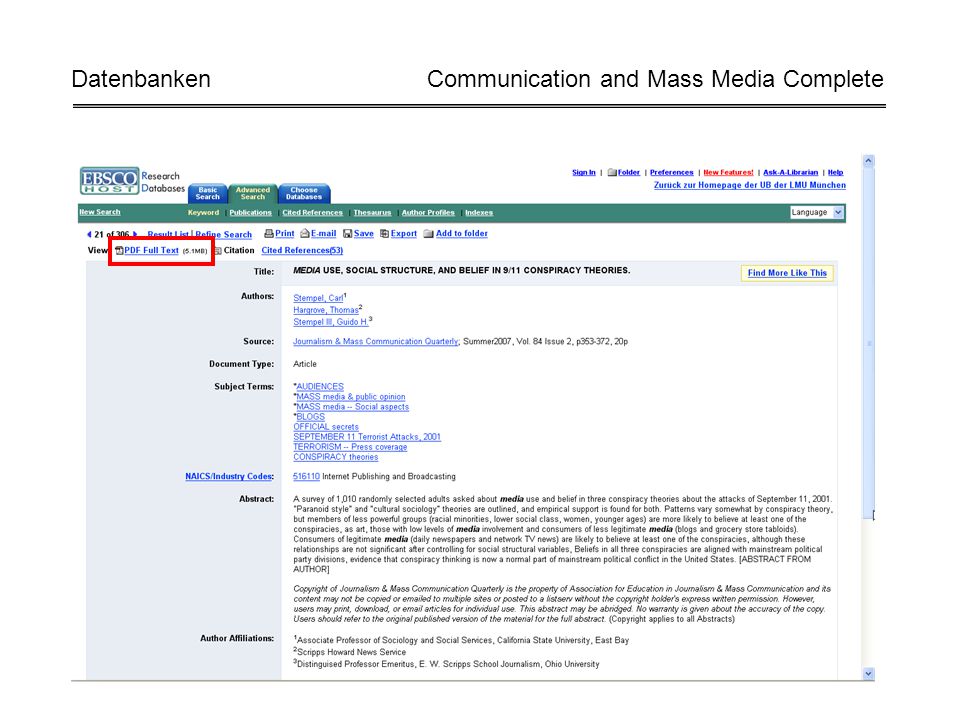Open the Cited References(53) link
Viewport: 960px width, 720px height.
click(x=302, y=250)
